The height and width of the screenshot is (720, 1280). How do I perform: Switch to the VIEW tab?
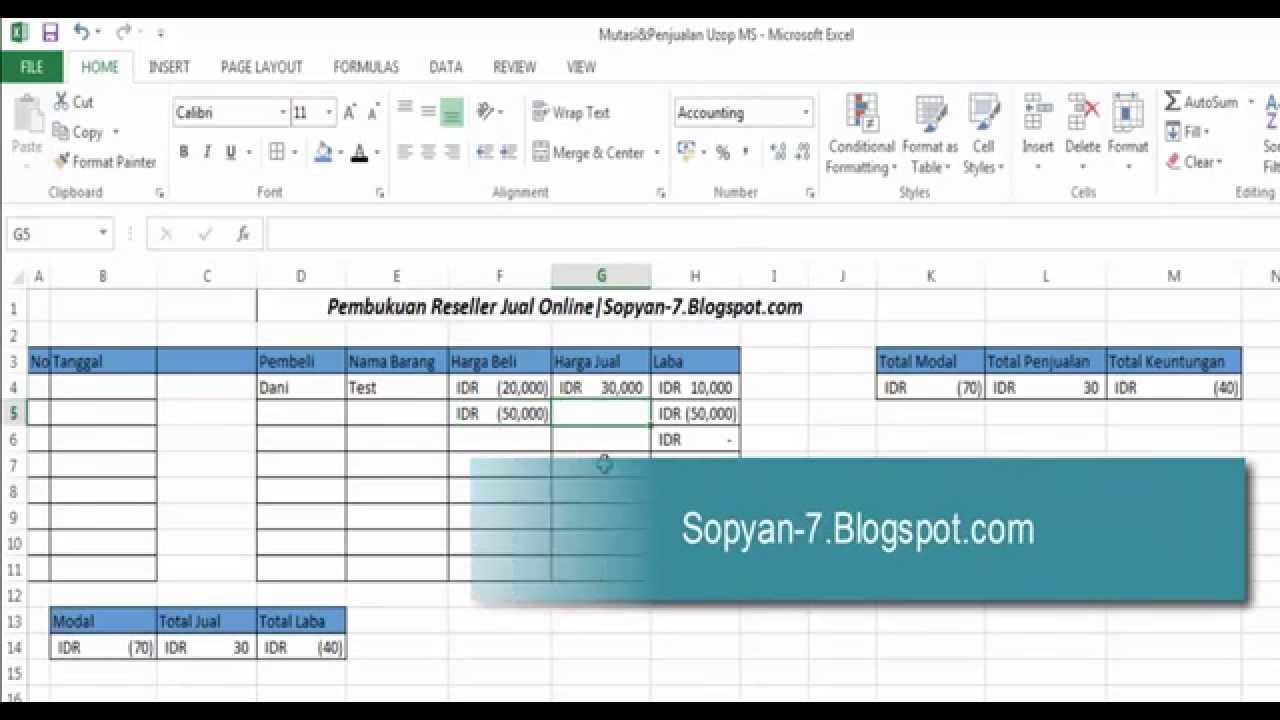[581, 67]
